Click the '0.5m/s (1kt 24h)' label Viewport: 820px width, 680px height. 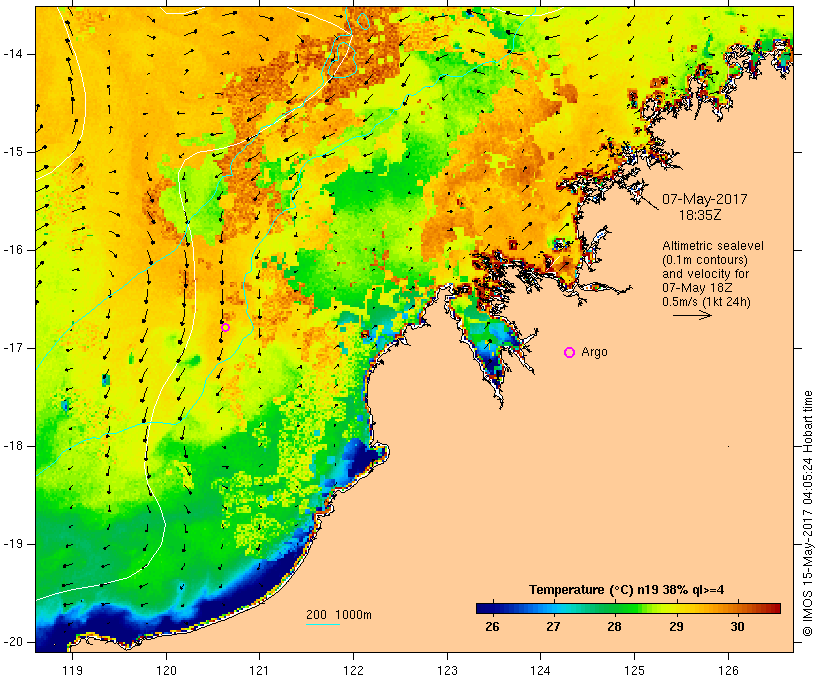706,302
